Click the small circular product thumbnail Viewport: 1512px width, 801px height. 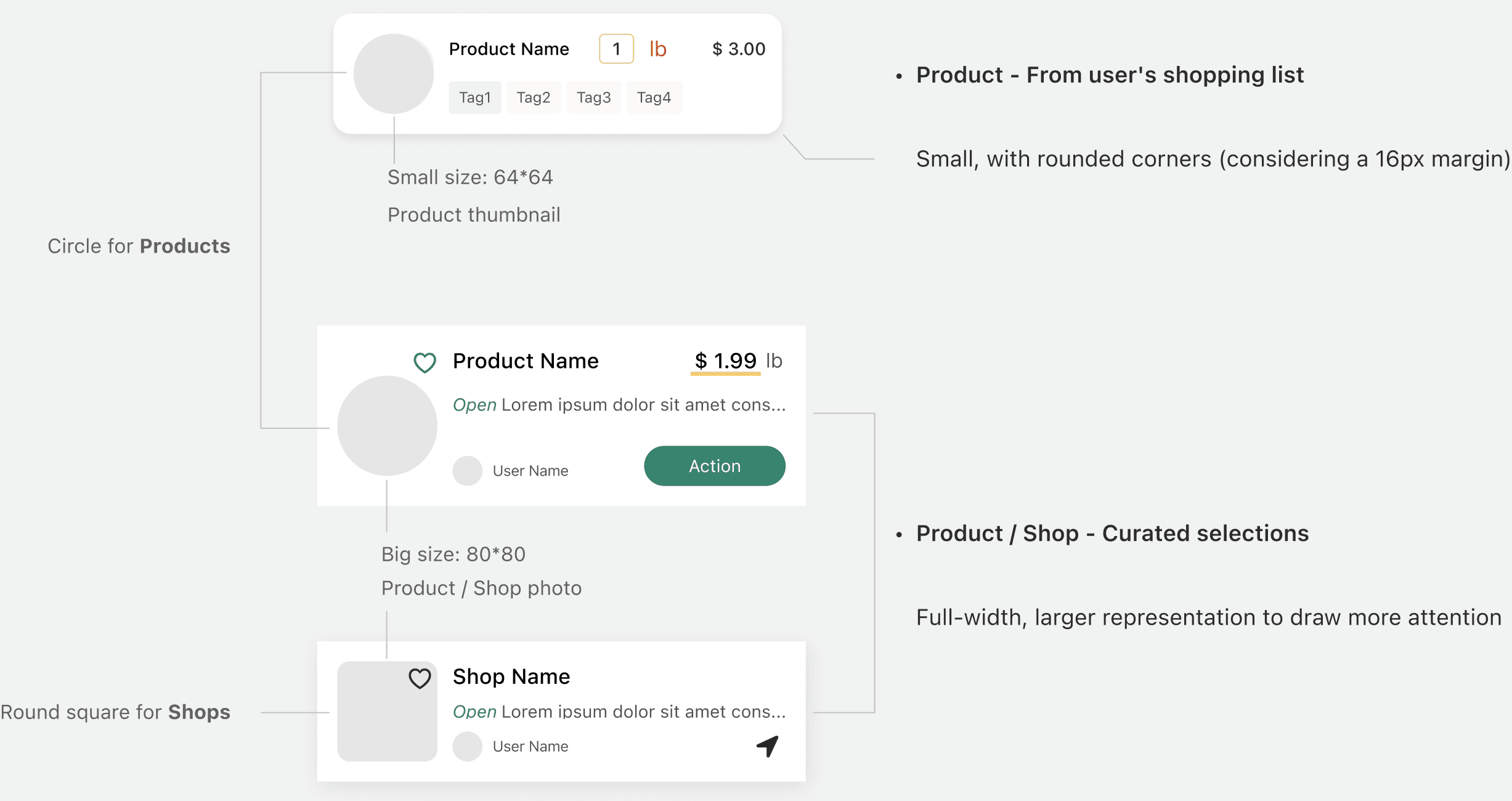pyautogui.click(x=393, y=74)
